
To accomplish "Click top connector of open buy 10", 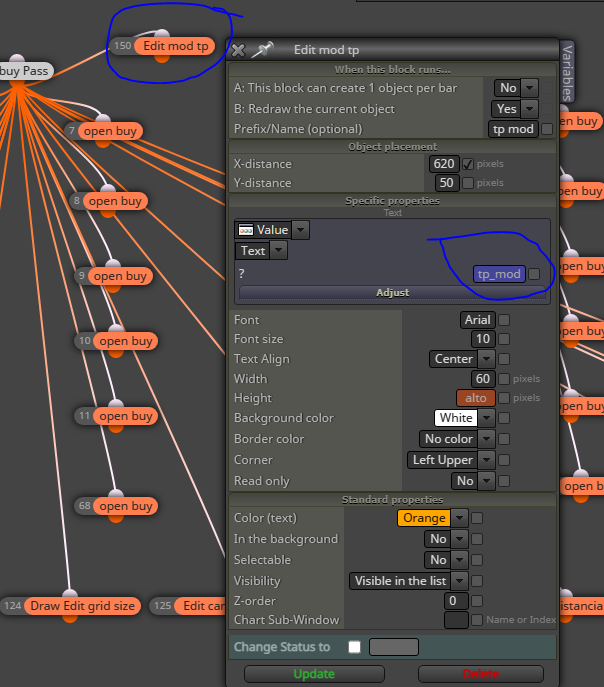I will (116, 329).
